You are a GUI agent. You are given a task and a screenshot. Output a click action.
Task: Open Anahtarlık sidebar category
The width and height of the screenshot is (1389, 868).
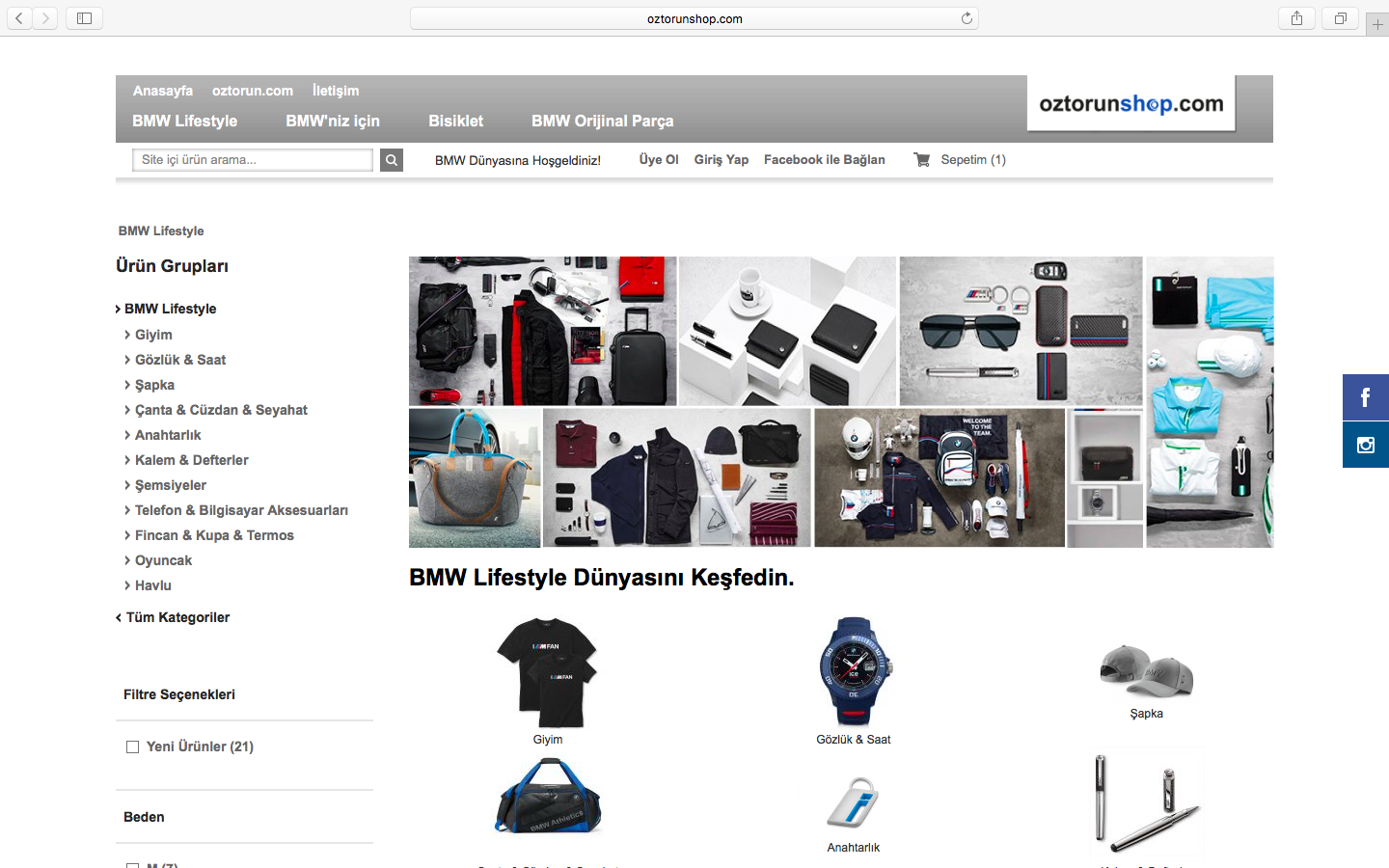pos(168,435)
